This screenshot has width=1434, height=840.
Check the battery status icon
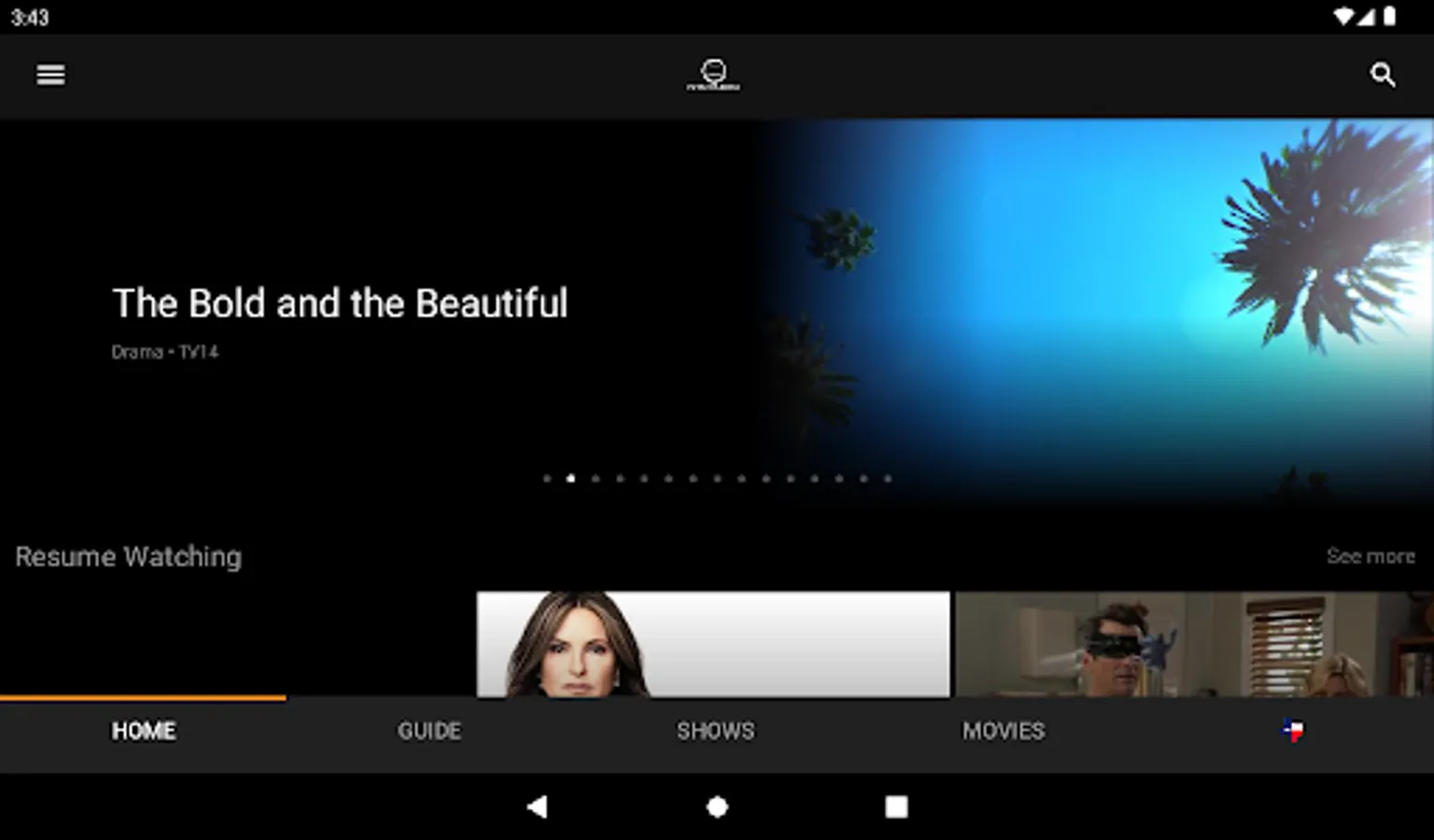(1389, 17)
